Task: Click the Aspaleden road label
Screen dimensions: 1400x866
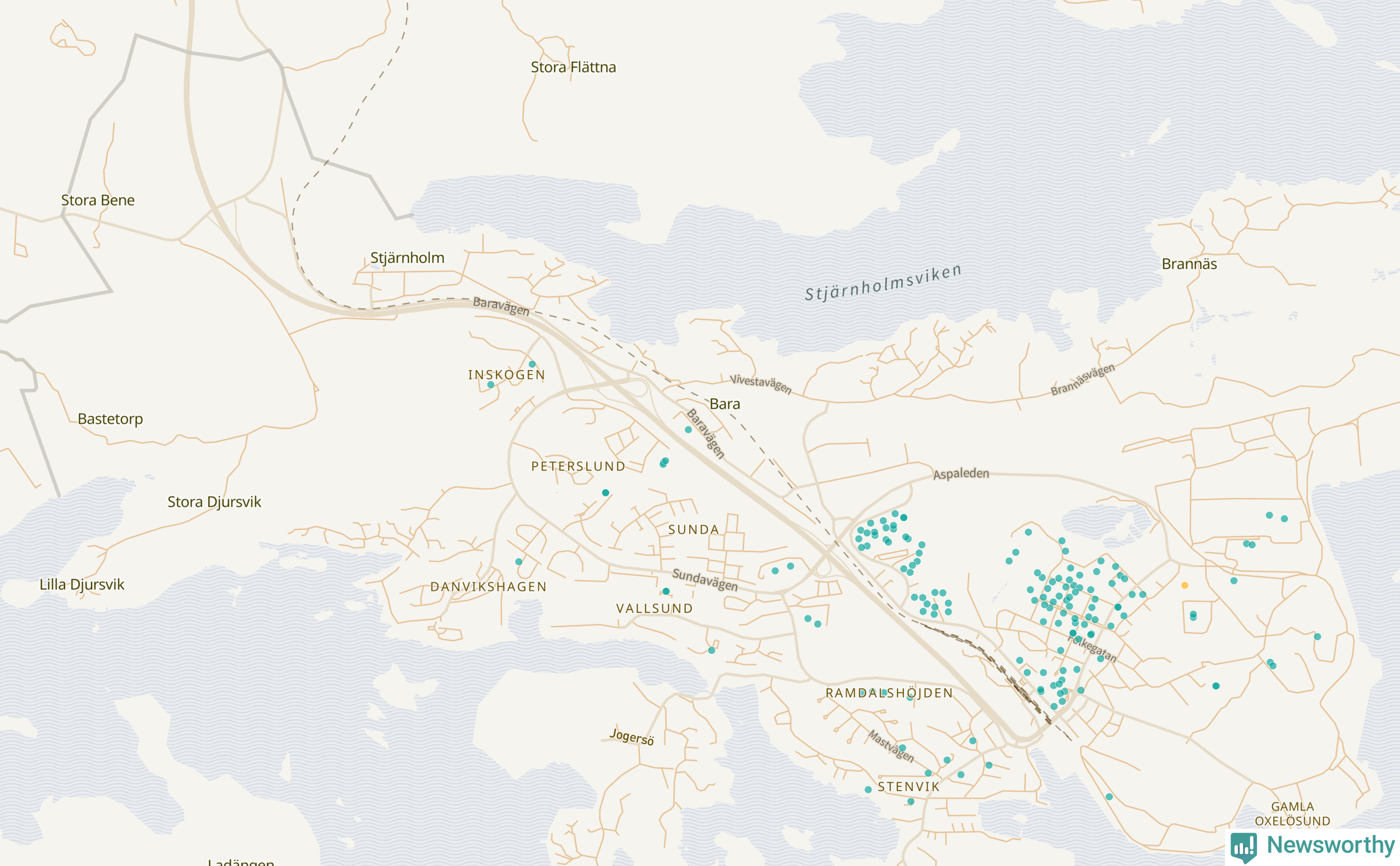Action: pos(961,473)
